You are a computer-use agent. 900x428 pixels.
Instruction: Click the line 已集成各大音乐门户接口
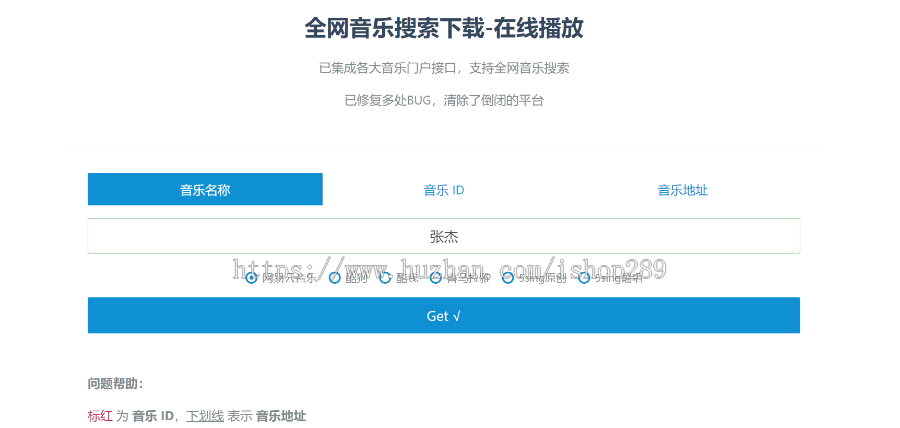tap(444, 68)
